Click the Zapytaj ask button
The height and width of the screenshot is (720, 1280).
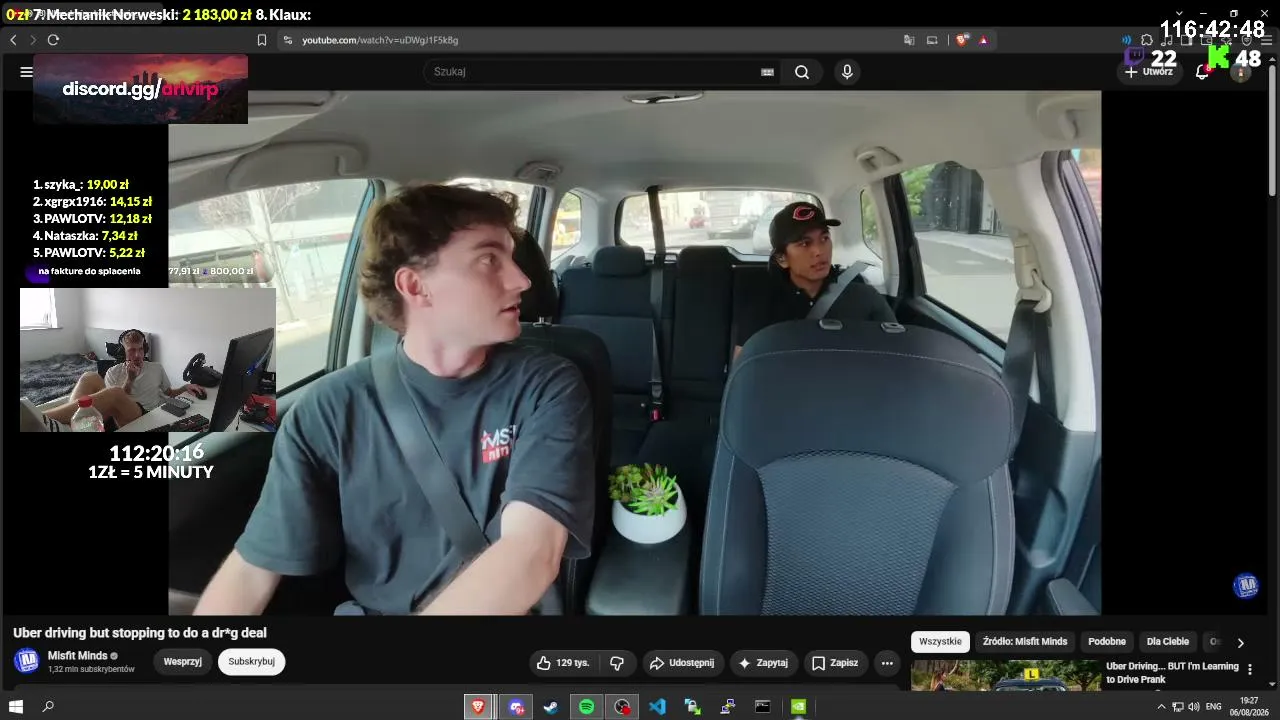[x=763, y=663]
